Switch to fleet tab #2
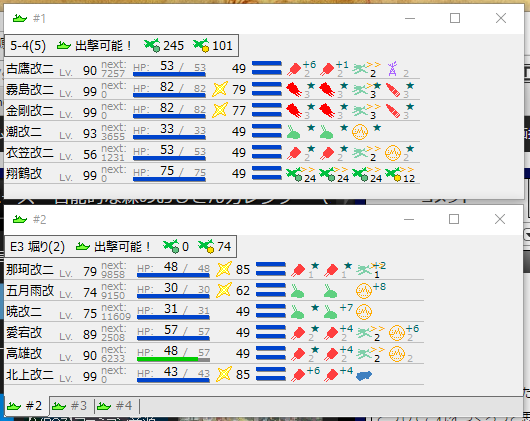 click(x=24, y=405)
